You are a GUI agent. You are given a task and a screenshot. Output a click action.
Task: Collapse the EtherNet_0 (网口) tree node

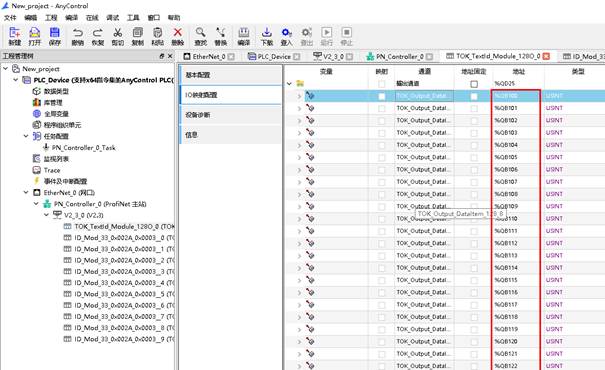pyautogui.click(x=26, y=192)
